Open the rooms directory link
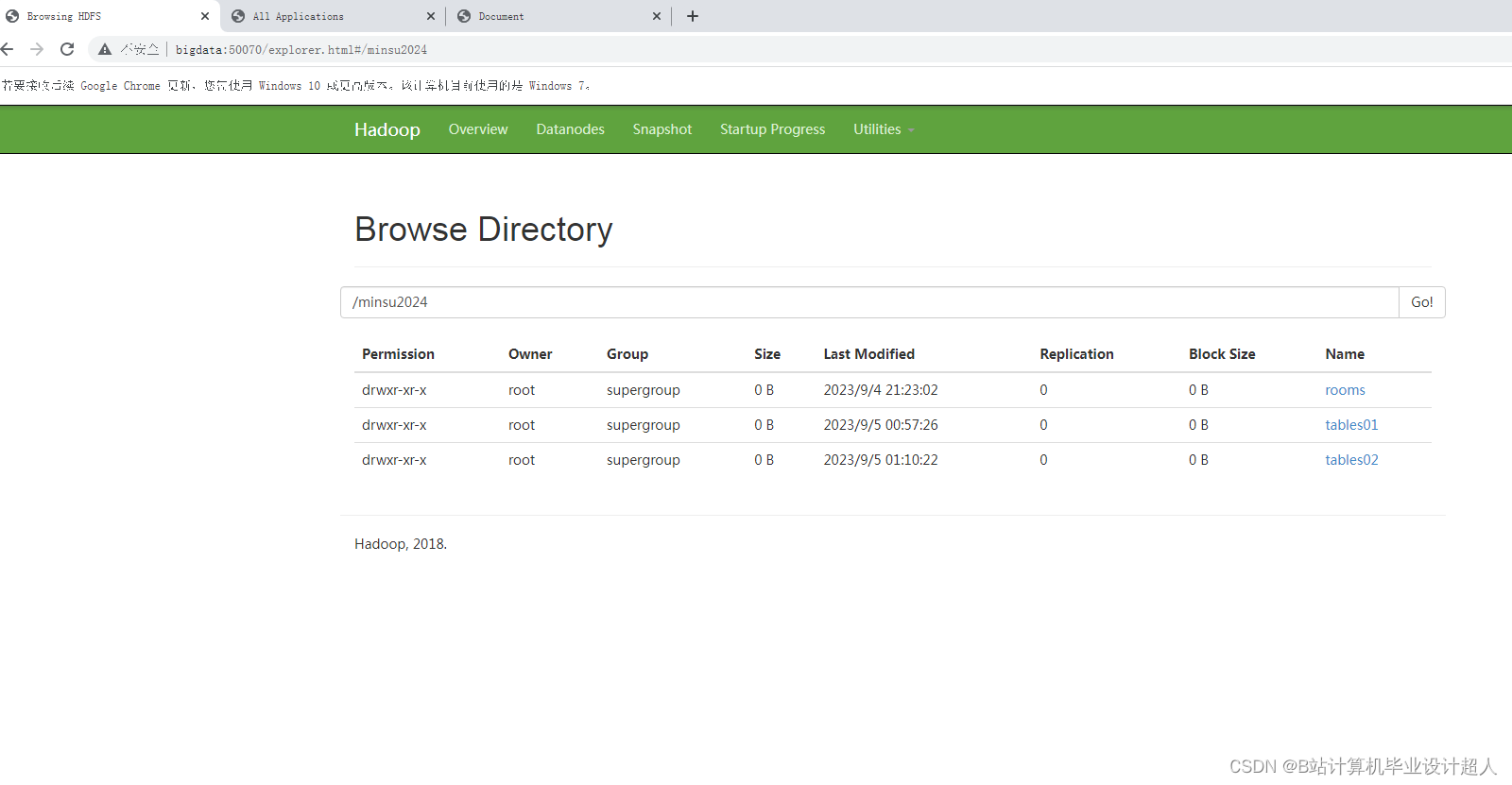The height and width of the screenshot is (785, 1512). (1345, 390)
